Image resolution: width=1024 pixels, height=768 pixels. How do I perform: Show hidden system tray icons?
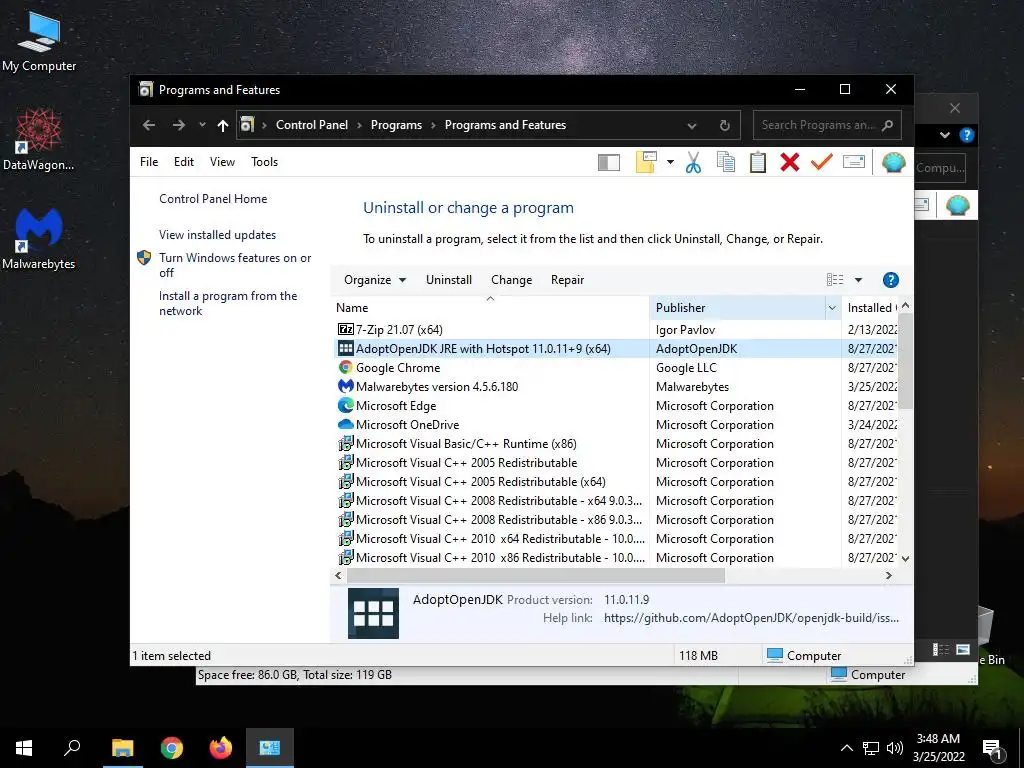point(846,748)
